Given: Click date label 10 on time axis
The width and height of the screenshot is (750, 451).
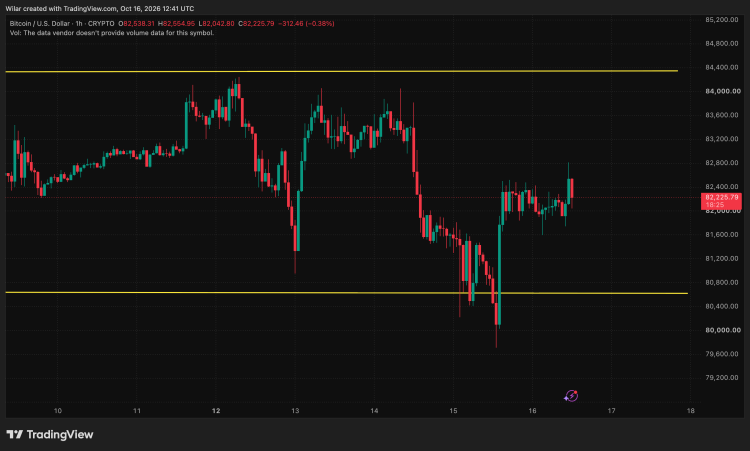Looking at the screenshot, I should pyautogui.click(x=58, y=411).
